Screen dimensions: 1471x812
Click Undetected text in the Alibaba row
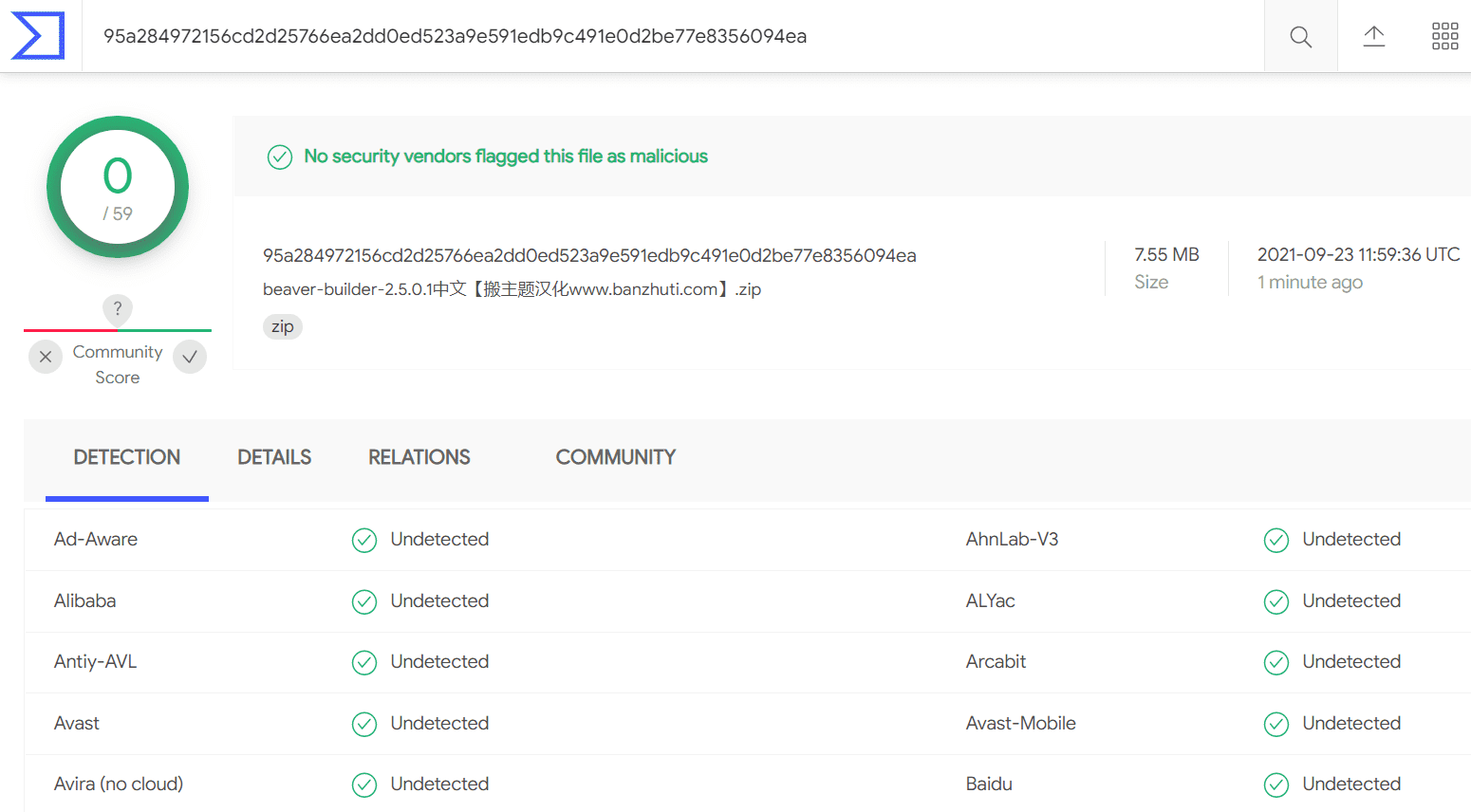click(439, 600)
